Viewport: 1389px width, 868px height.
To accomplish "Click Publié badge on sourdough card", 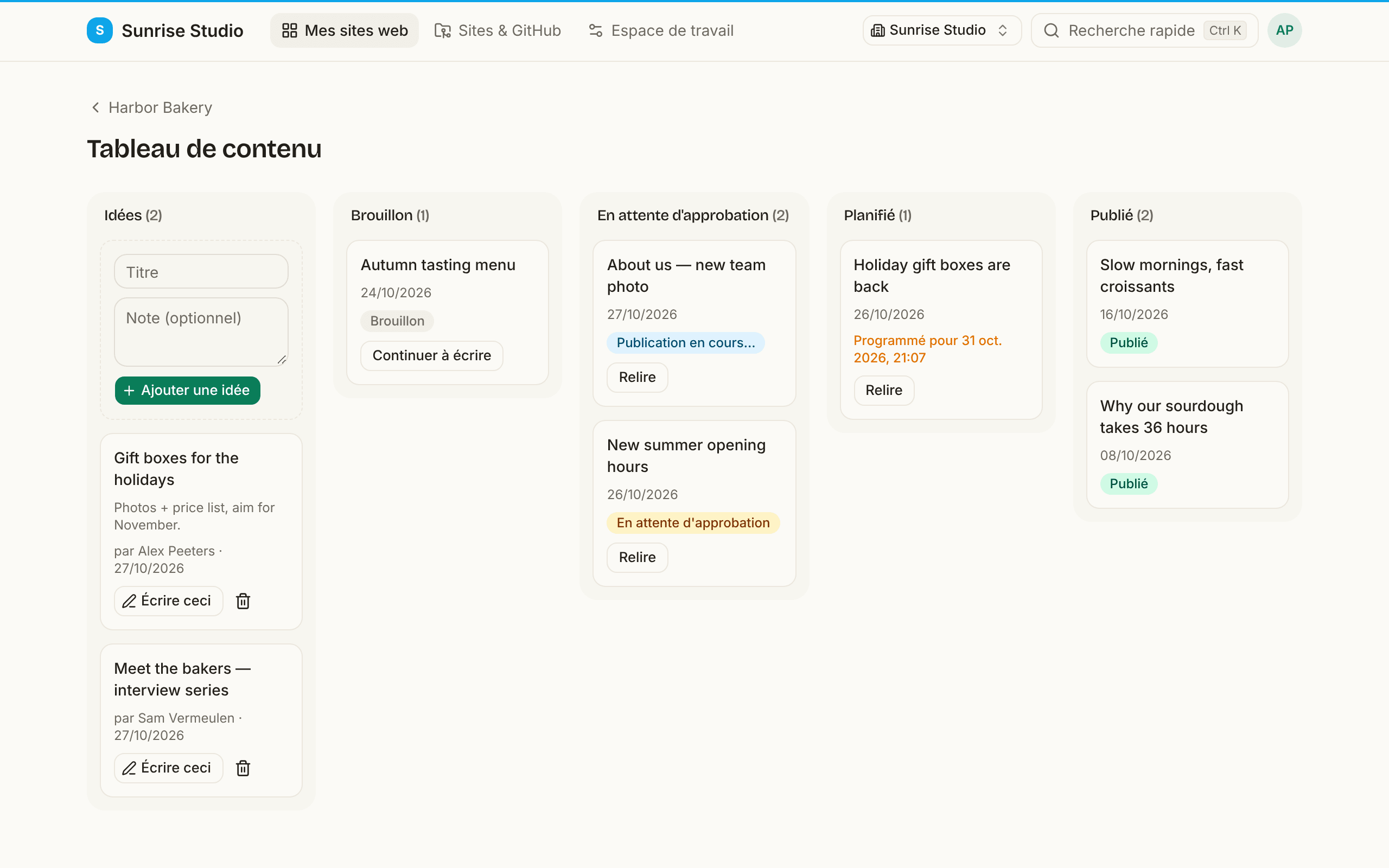I will (1129, 484).
